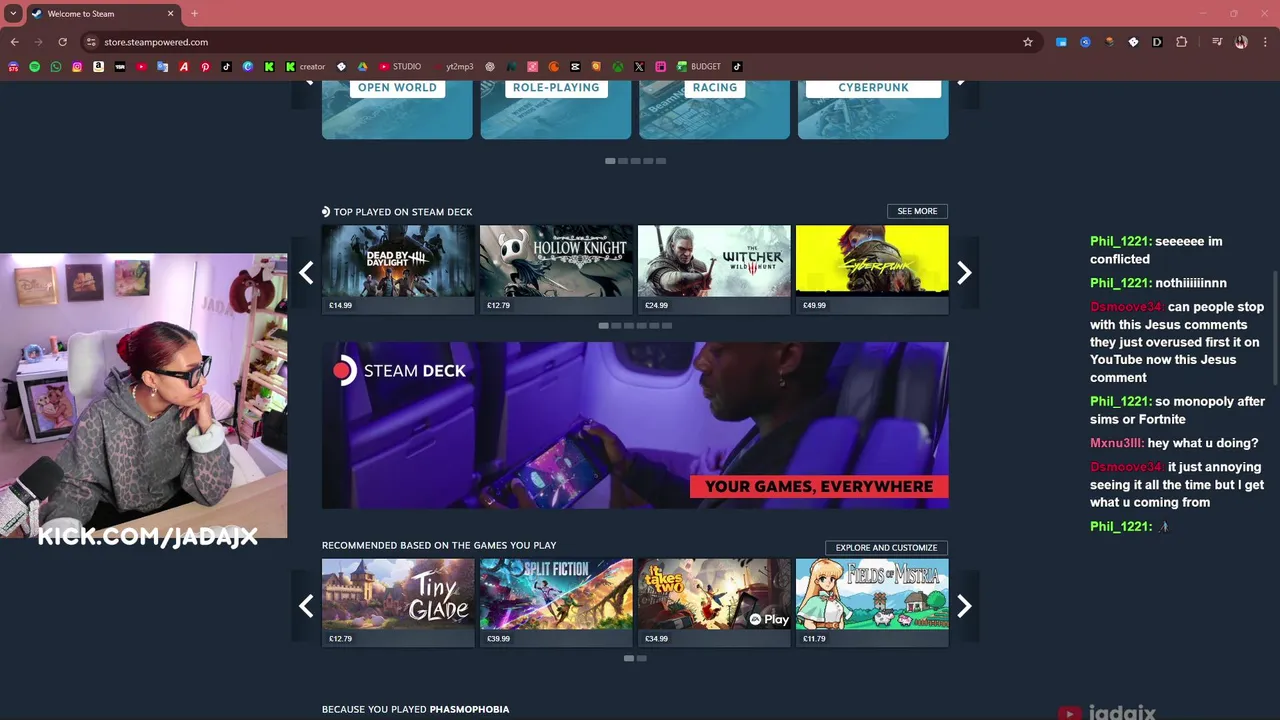
Task: Open a new browser tab
Action: click(194, 14)
